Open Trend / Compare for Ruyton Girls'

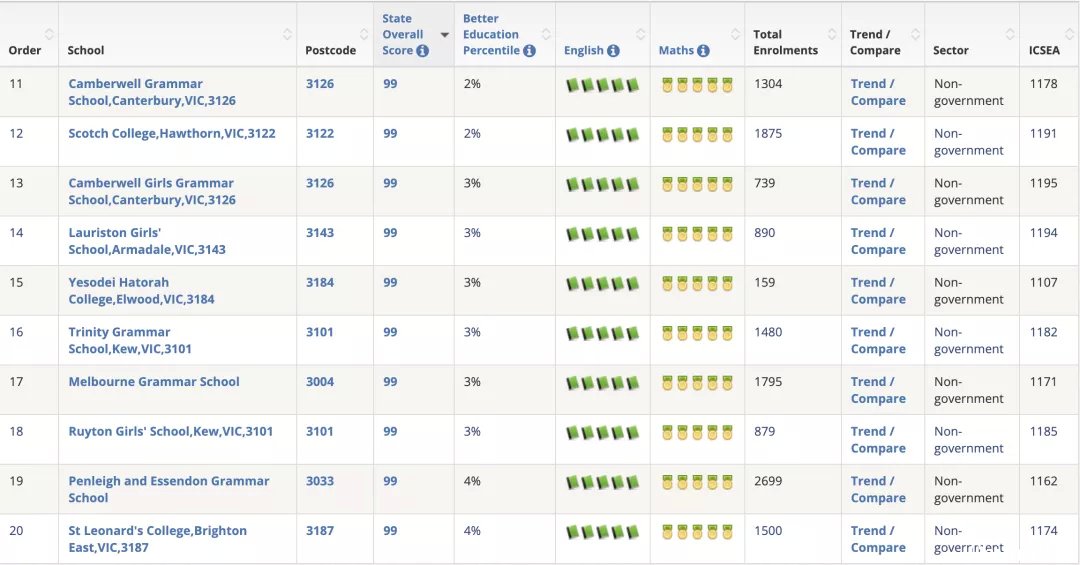tap(878, 440)
